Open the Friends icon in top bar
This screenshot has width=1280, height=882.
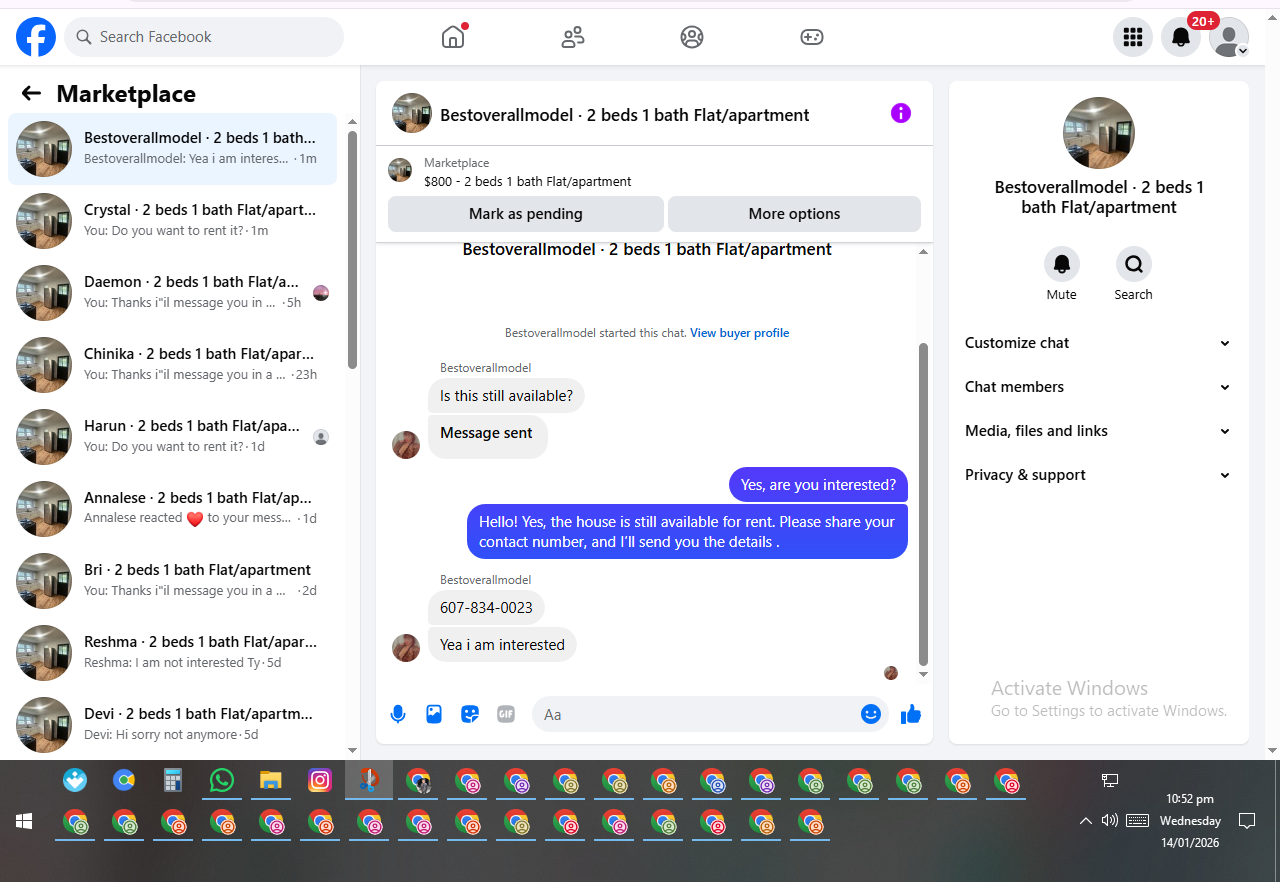point(573,37)
